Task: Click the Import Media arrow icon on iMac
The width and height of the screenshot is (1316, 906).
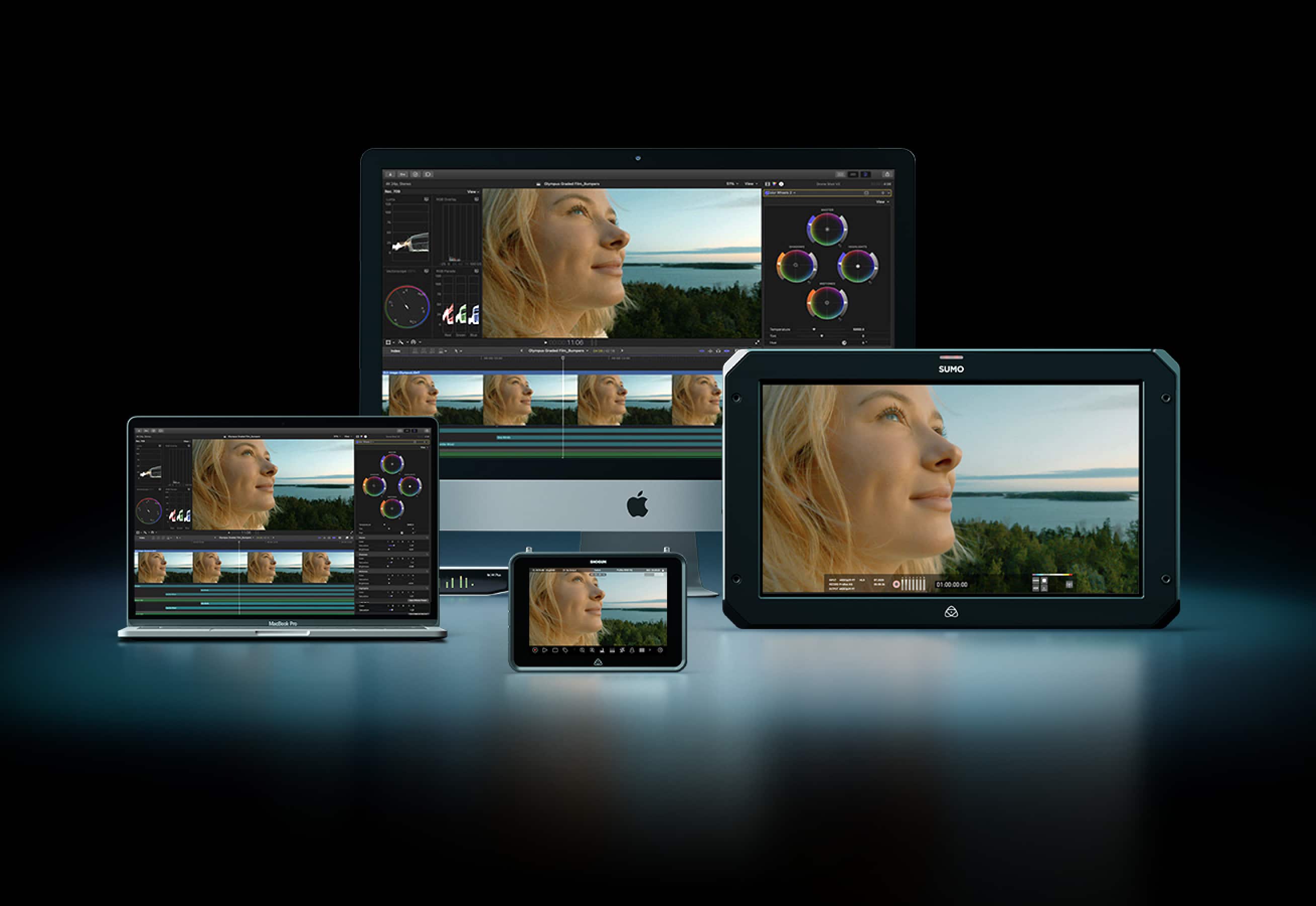Action: 390,174
